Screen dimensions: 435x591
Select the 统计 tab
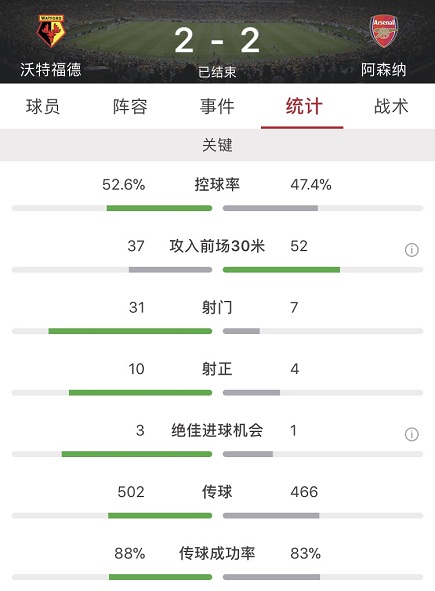point(304,107)
